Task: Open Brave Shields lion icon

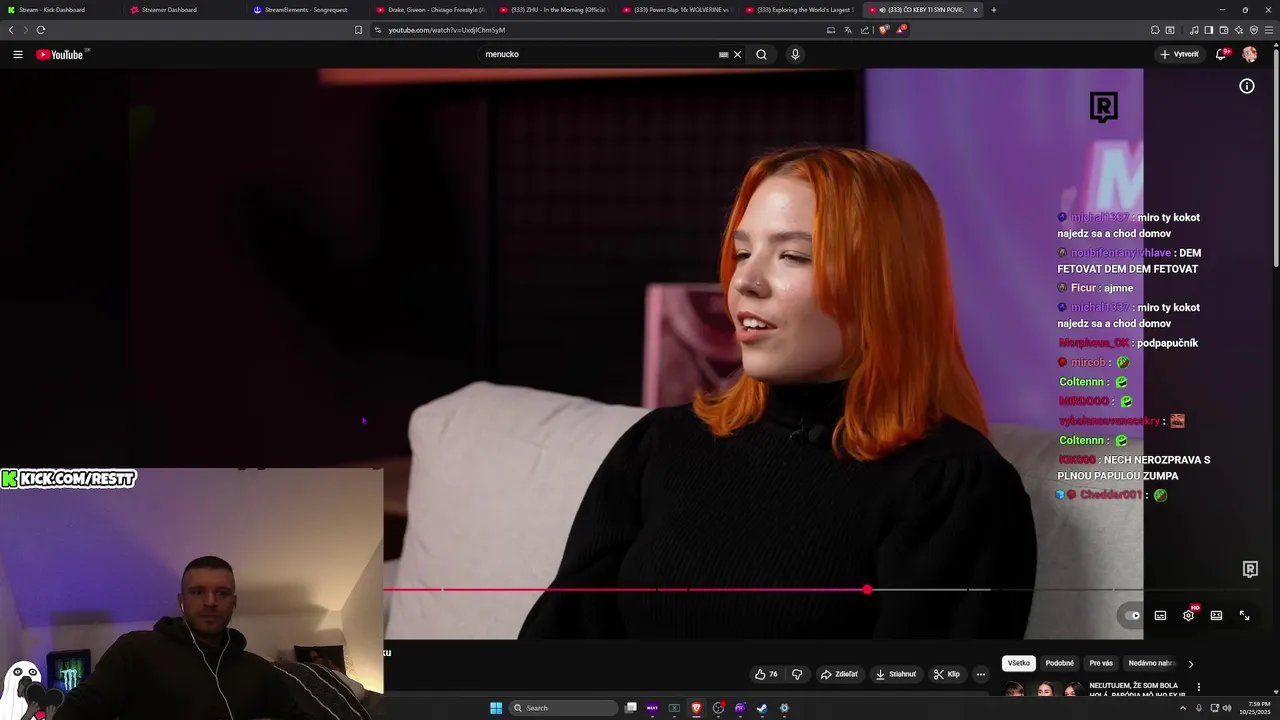Action: (x=883, y=30)
